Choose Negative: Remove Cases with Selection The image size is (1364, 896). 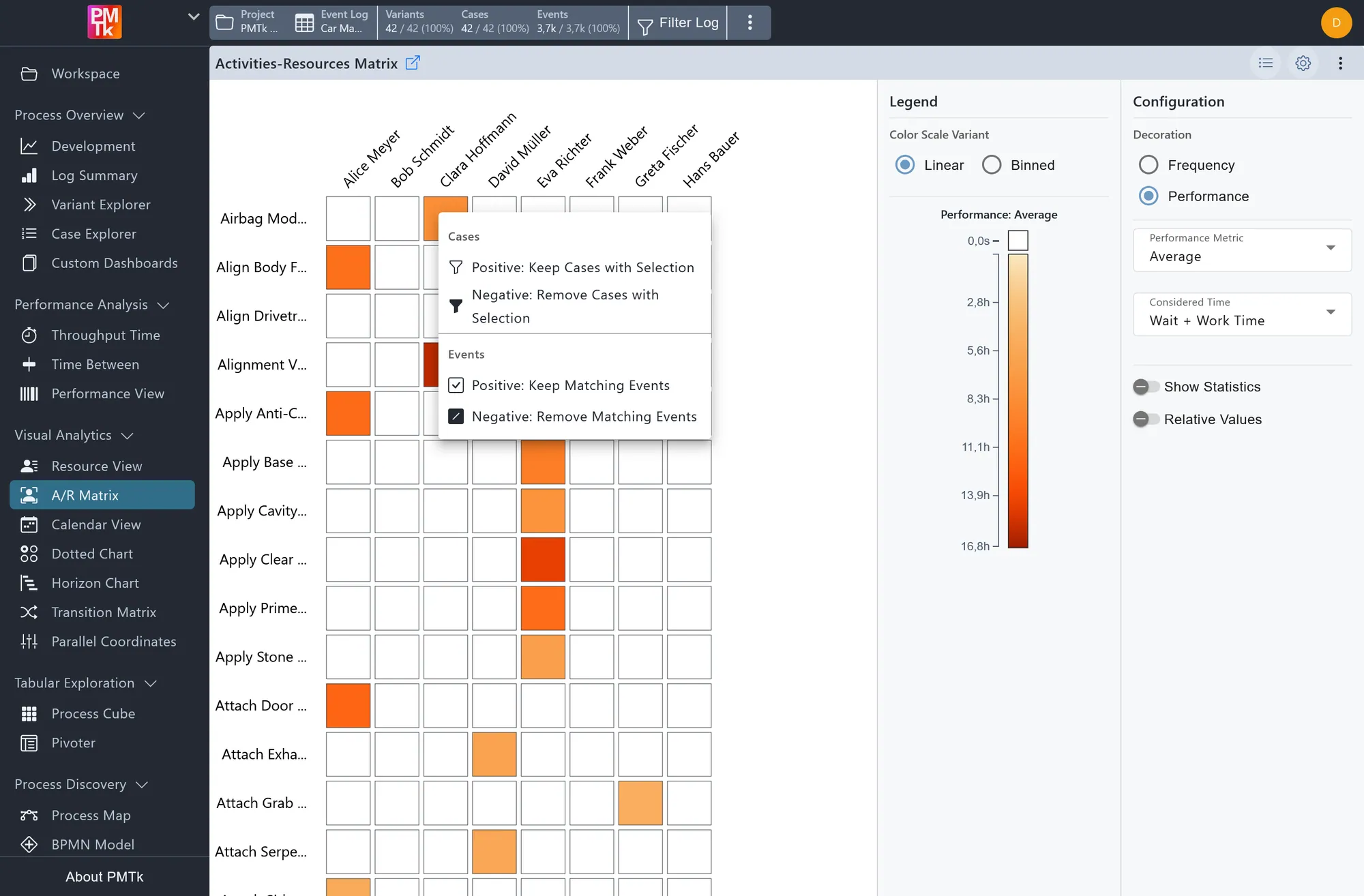click(x=574, y=306)
